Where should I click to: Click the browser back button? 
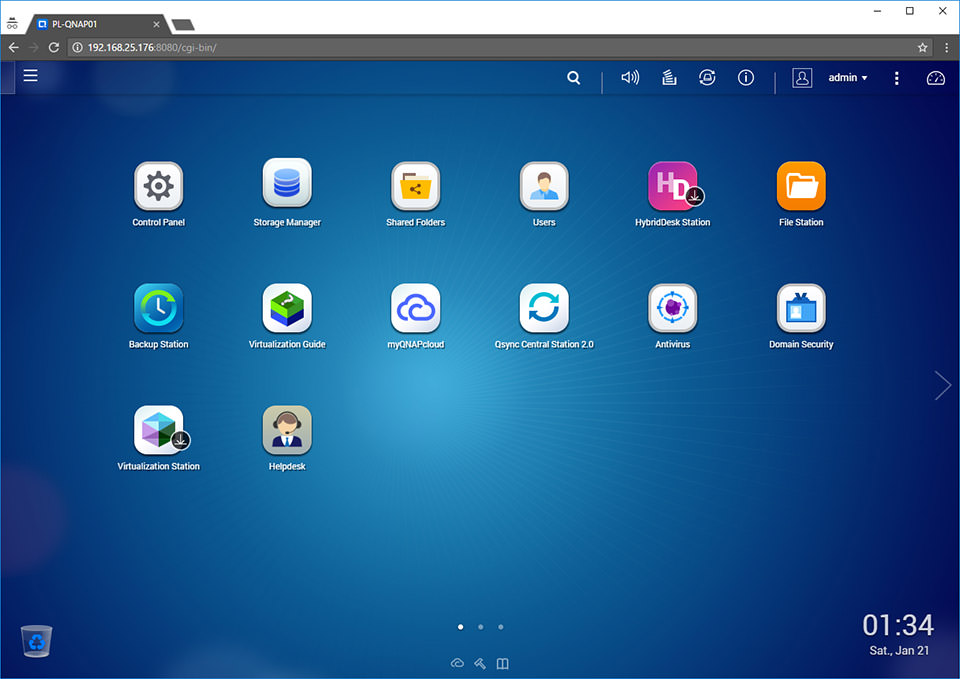coord(14,47)
